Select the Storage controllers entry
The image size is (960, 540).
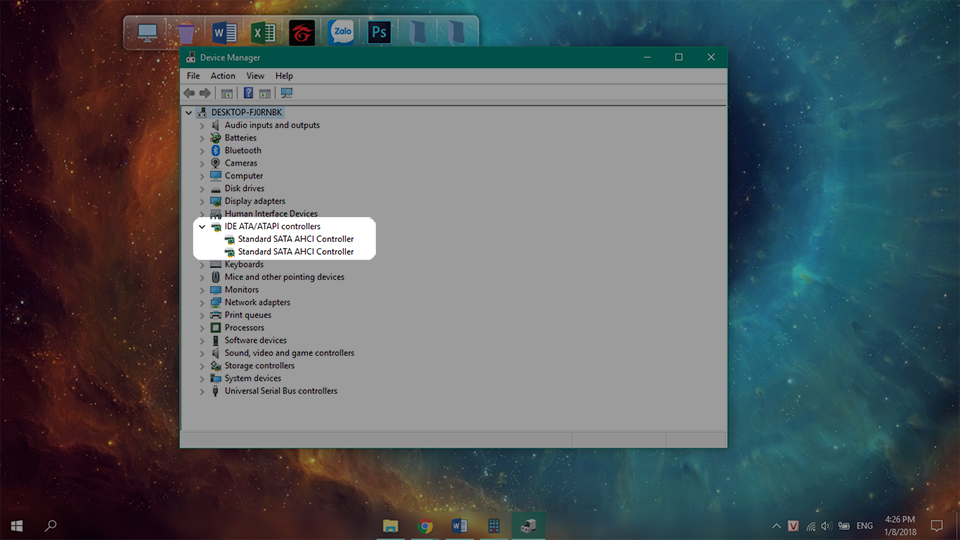(x=260, y=366)
